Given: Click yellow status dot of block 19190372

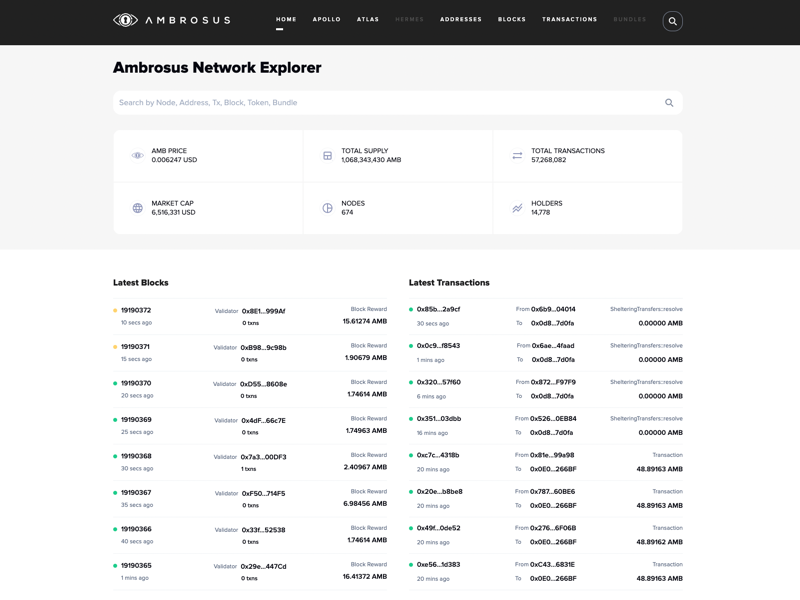Looking at the screenshot, I should [115, 310].
